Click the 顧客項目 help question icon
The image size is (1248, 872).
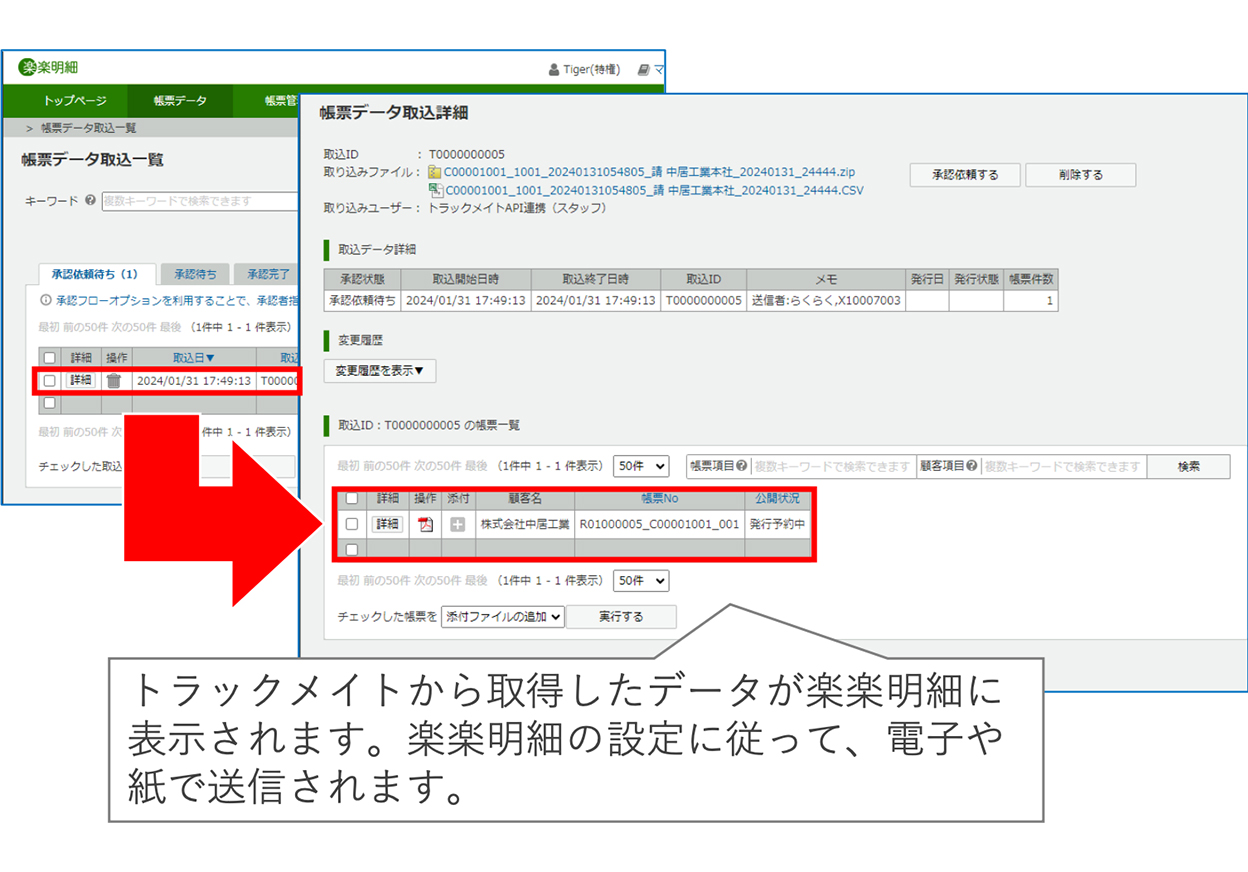point(971,466)
